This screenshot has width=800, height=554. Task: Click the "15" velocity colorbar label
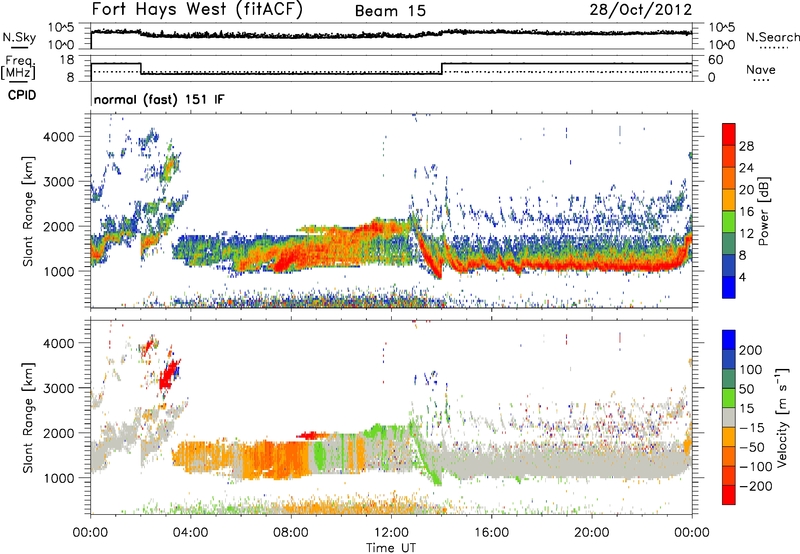pyautogui.click(x=746, y=409)
